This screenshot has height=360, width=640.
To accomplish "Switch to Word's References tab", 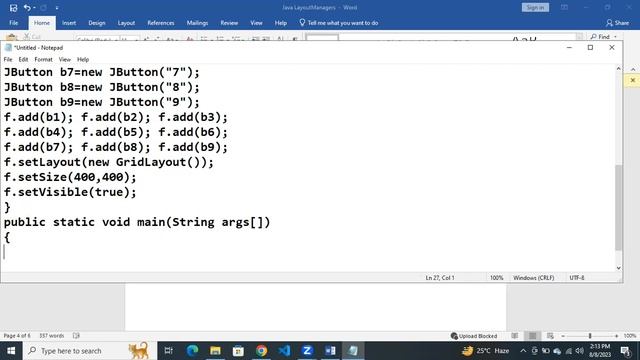I will coord(161,23).
